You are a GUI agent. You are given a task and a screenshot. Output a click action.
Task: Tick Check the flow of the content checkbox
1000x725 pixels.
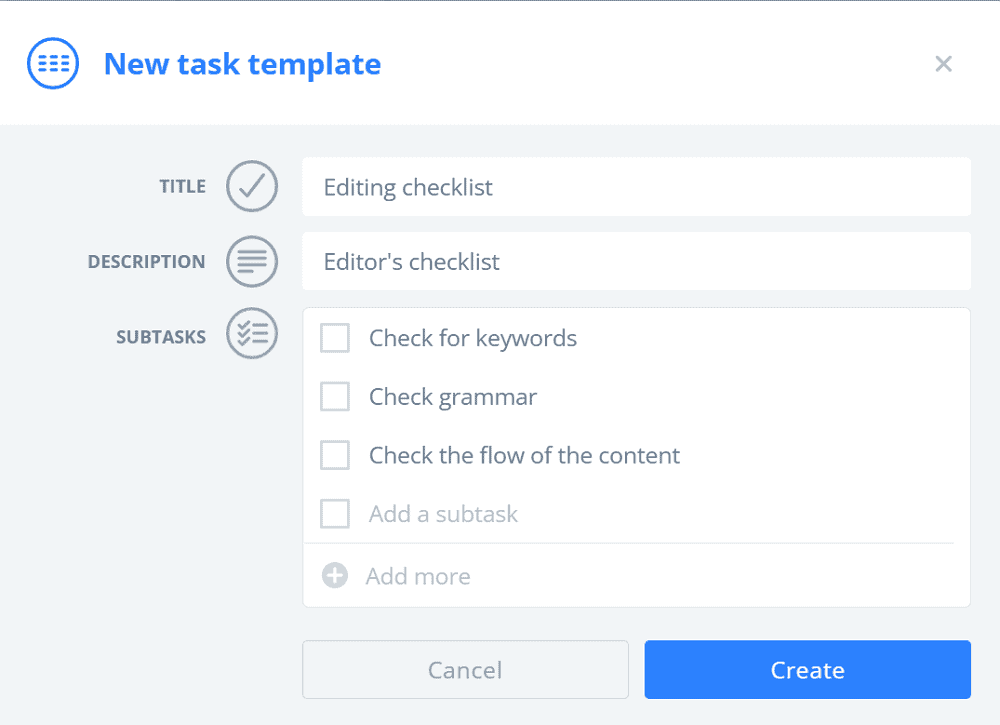coord(335,455)
